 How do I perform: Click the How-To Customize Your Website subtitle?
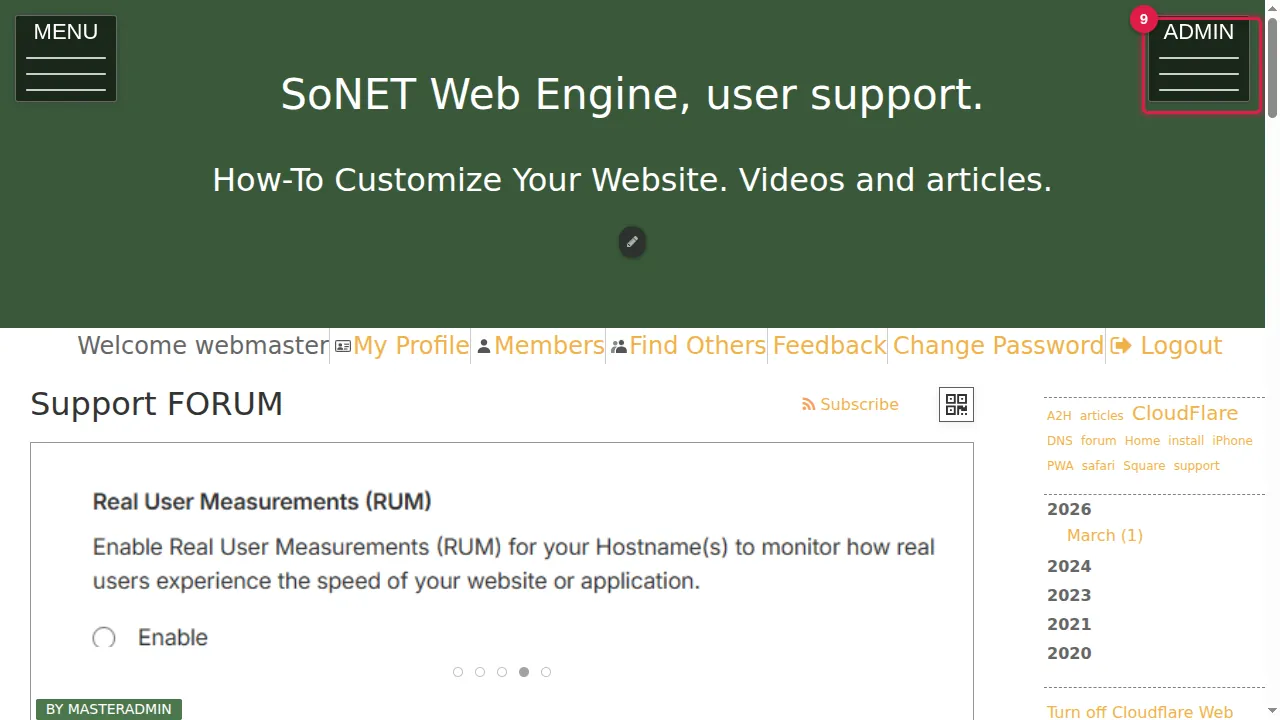[x=632, y=180]
